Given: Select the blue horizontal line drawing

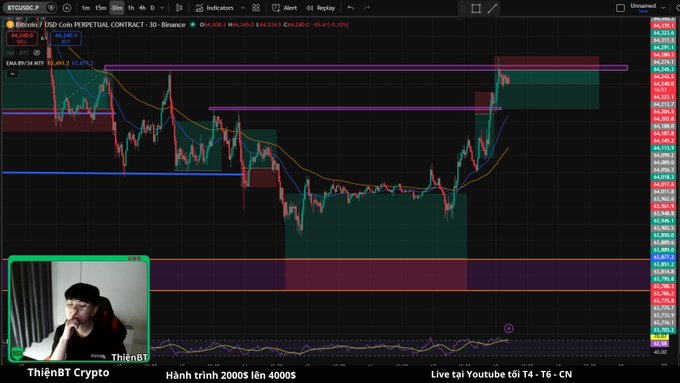Looking at the screenshot, I should [122, 173].
